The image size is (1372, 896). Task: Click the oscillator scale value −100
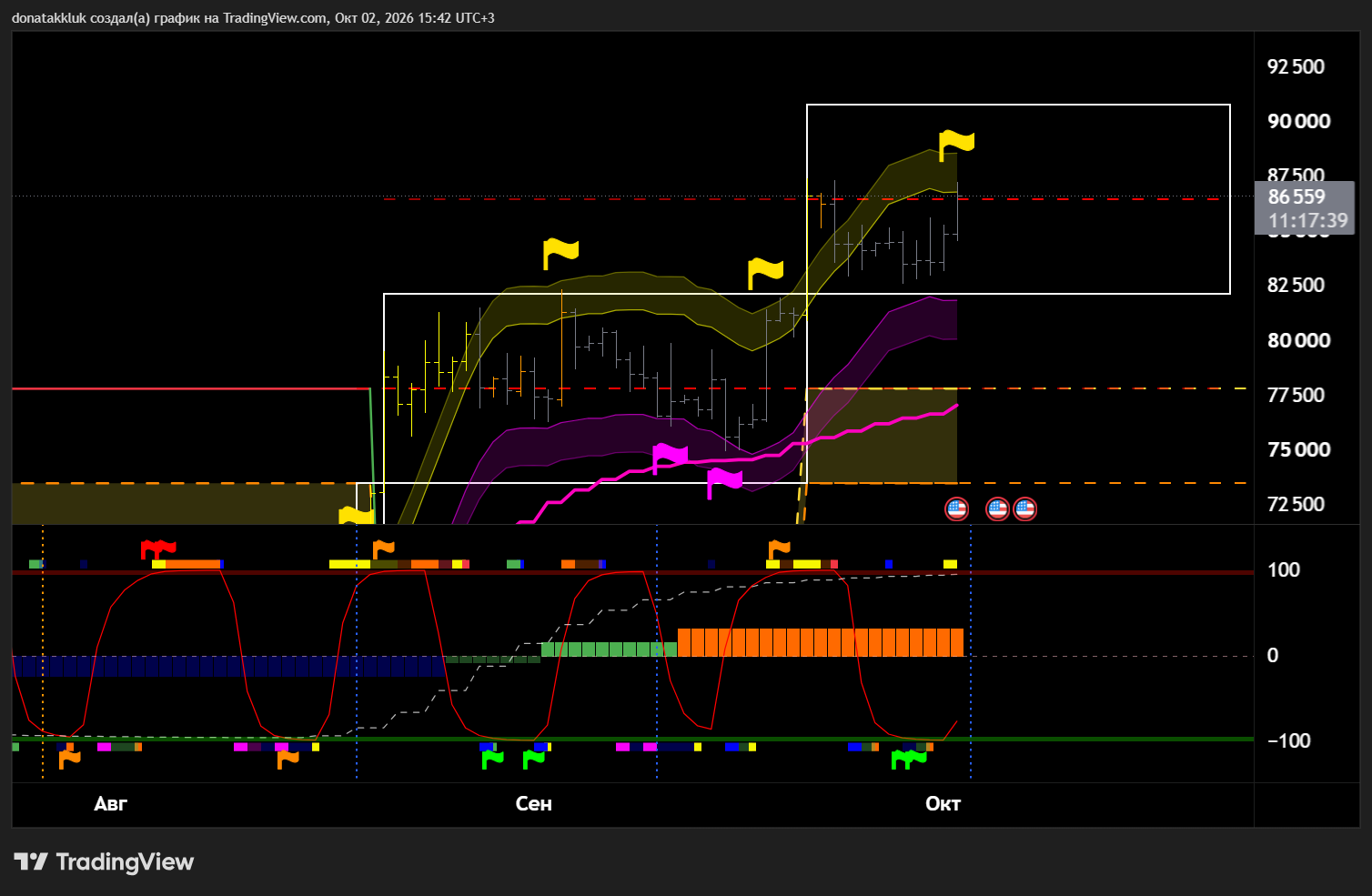pos(1289,740)
